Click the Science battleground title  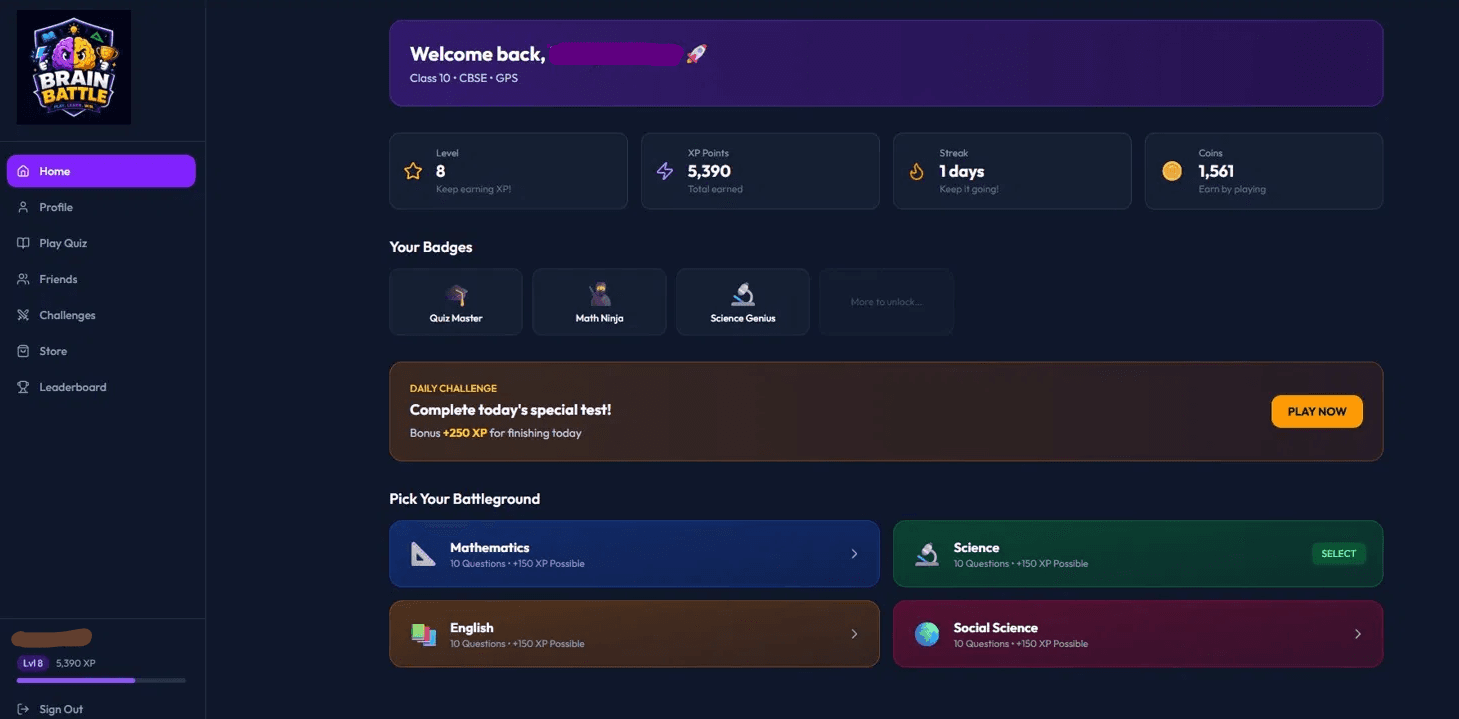coord(976,547)
